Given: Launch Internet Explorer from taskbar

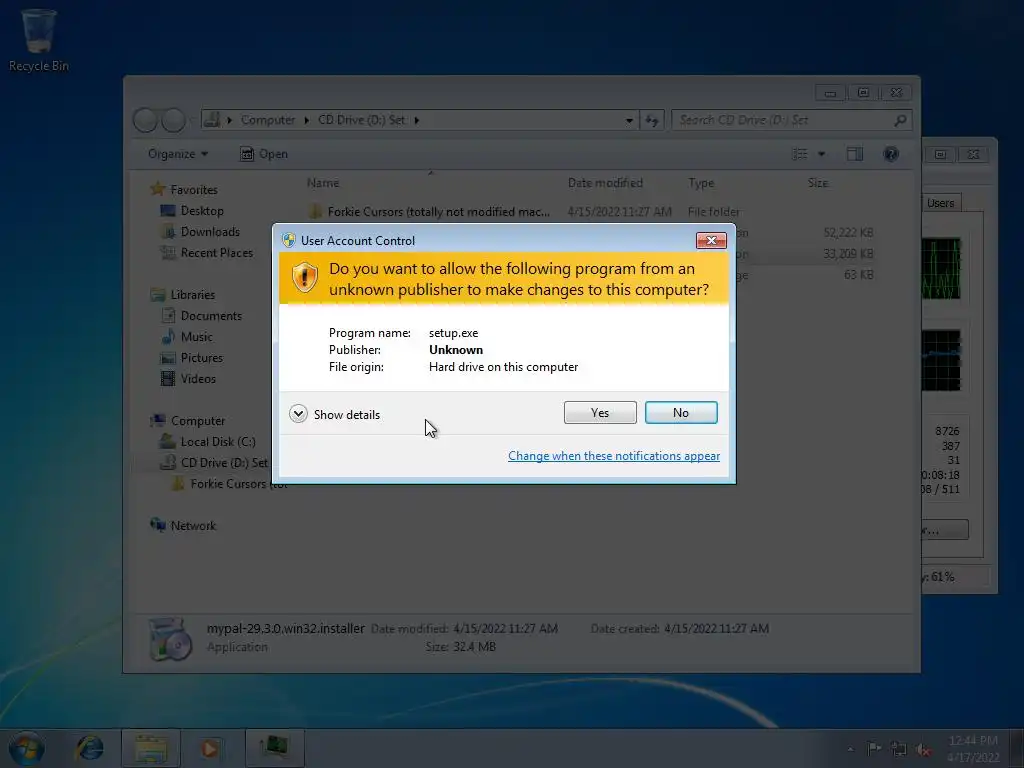Looking at the screenshot, I should [89, 748].
